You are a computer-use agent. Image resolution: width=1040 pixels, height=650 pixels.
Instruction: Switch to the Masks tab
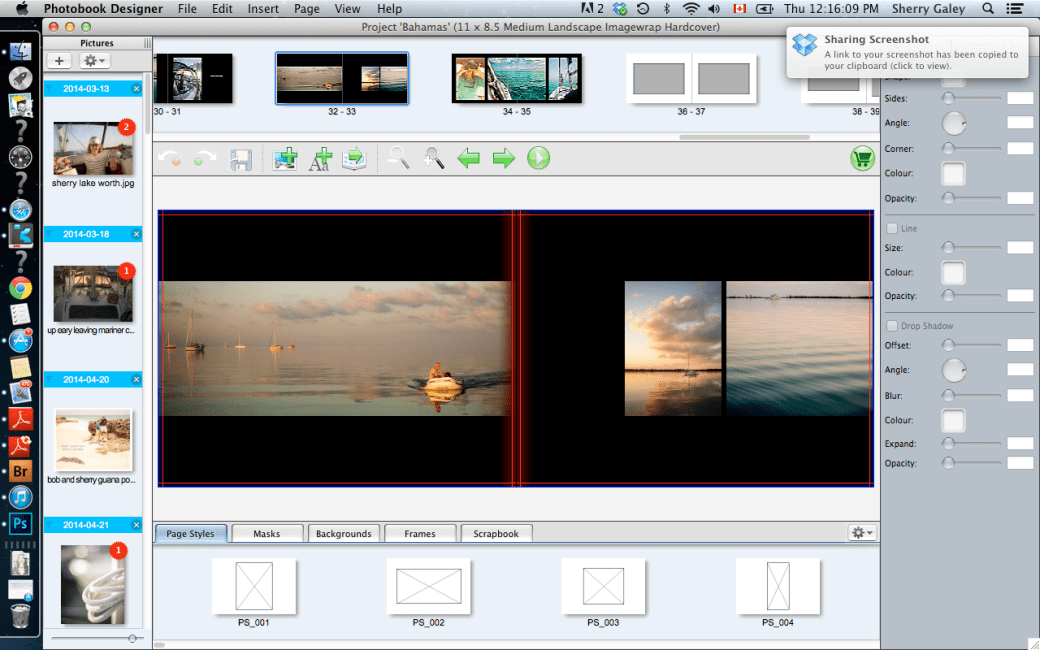(x=267, y=533)
